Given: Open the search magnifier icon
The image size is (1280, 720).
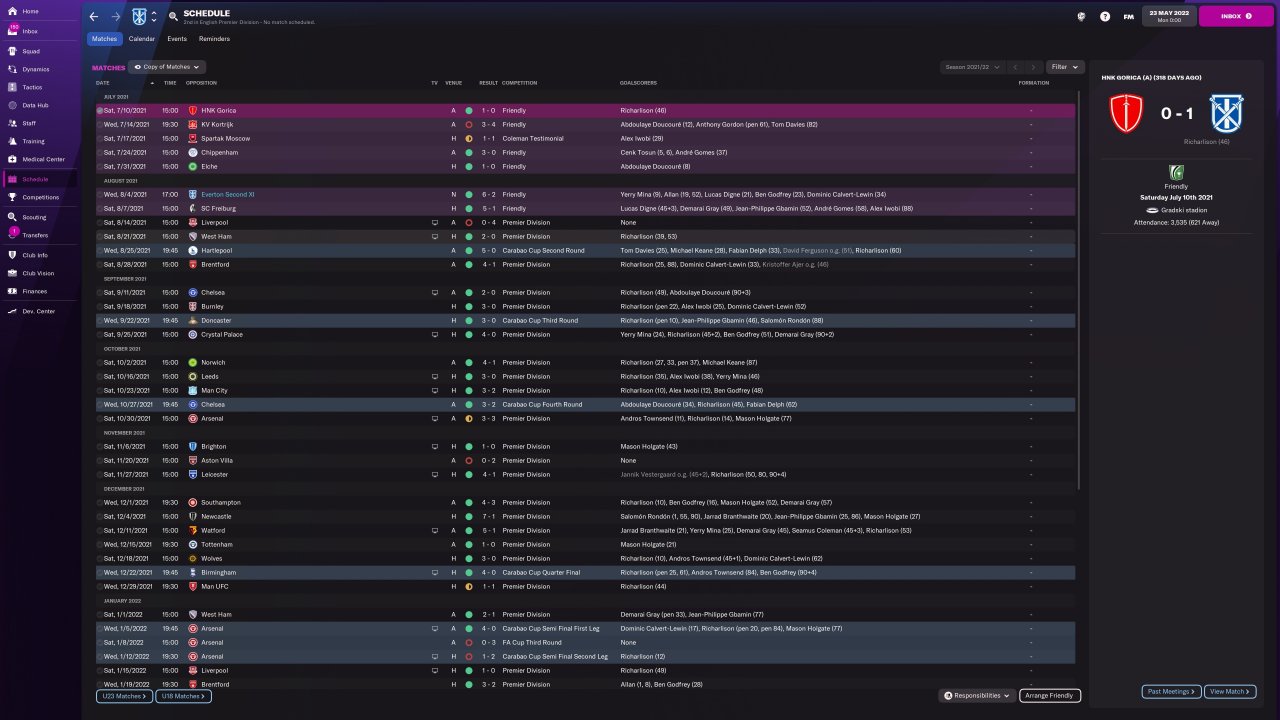Looking at the screenshot, I should (174, 17).
